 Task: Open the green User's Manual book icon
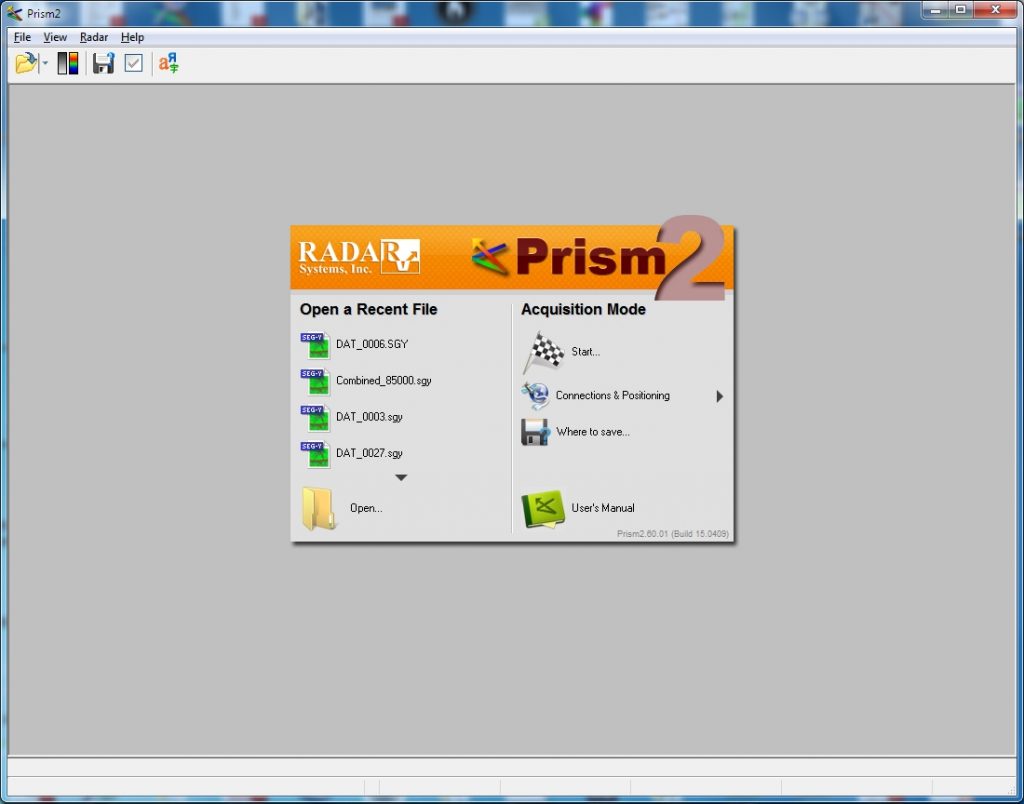click(543, 508)
